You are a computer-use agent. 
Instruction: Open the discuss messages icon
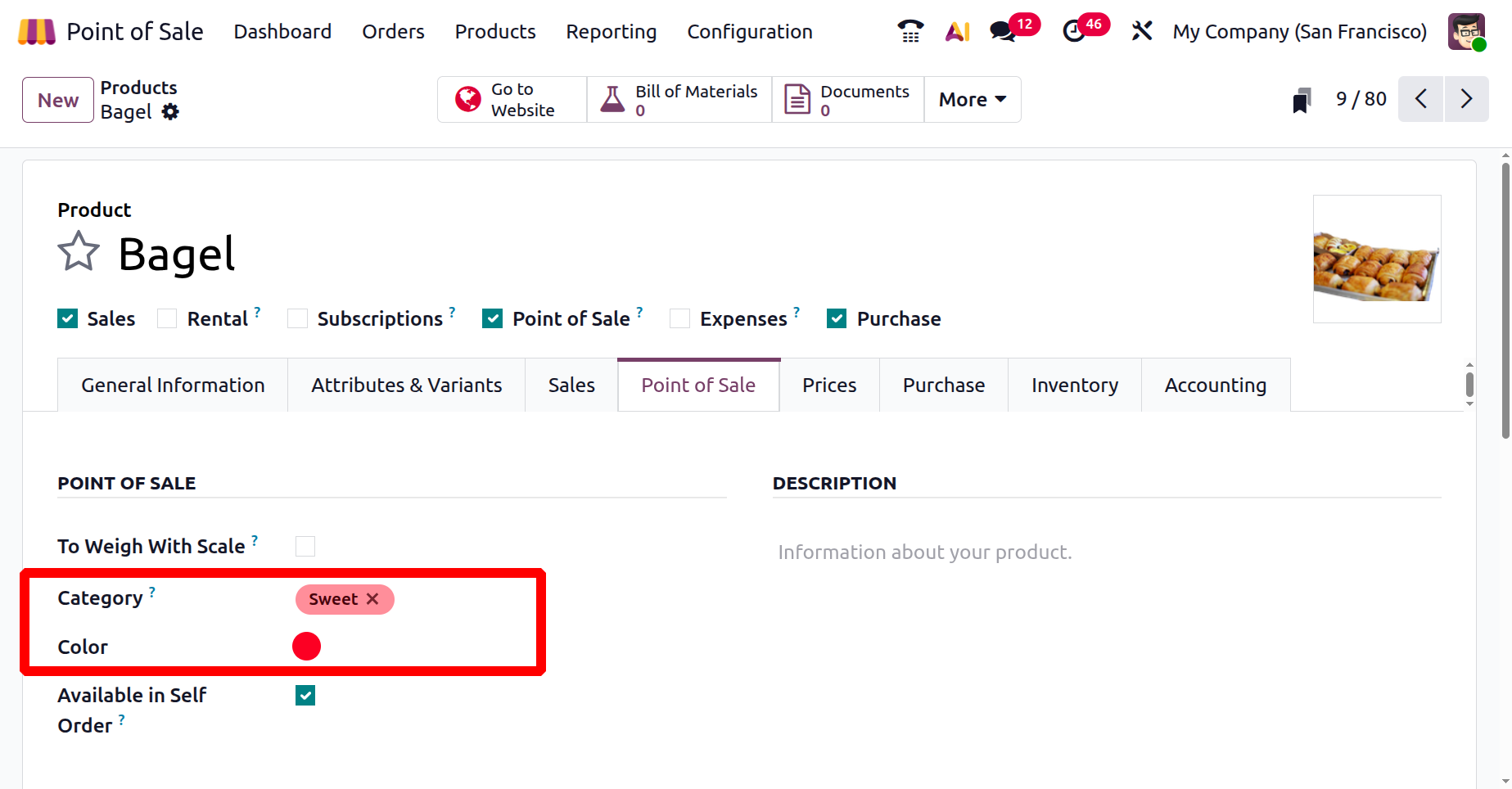pyautogui.click(x=1003, y=32)
